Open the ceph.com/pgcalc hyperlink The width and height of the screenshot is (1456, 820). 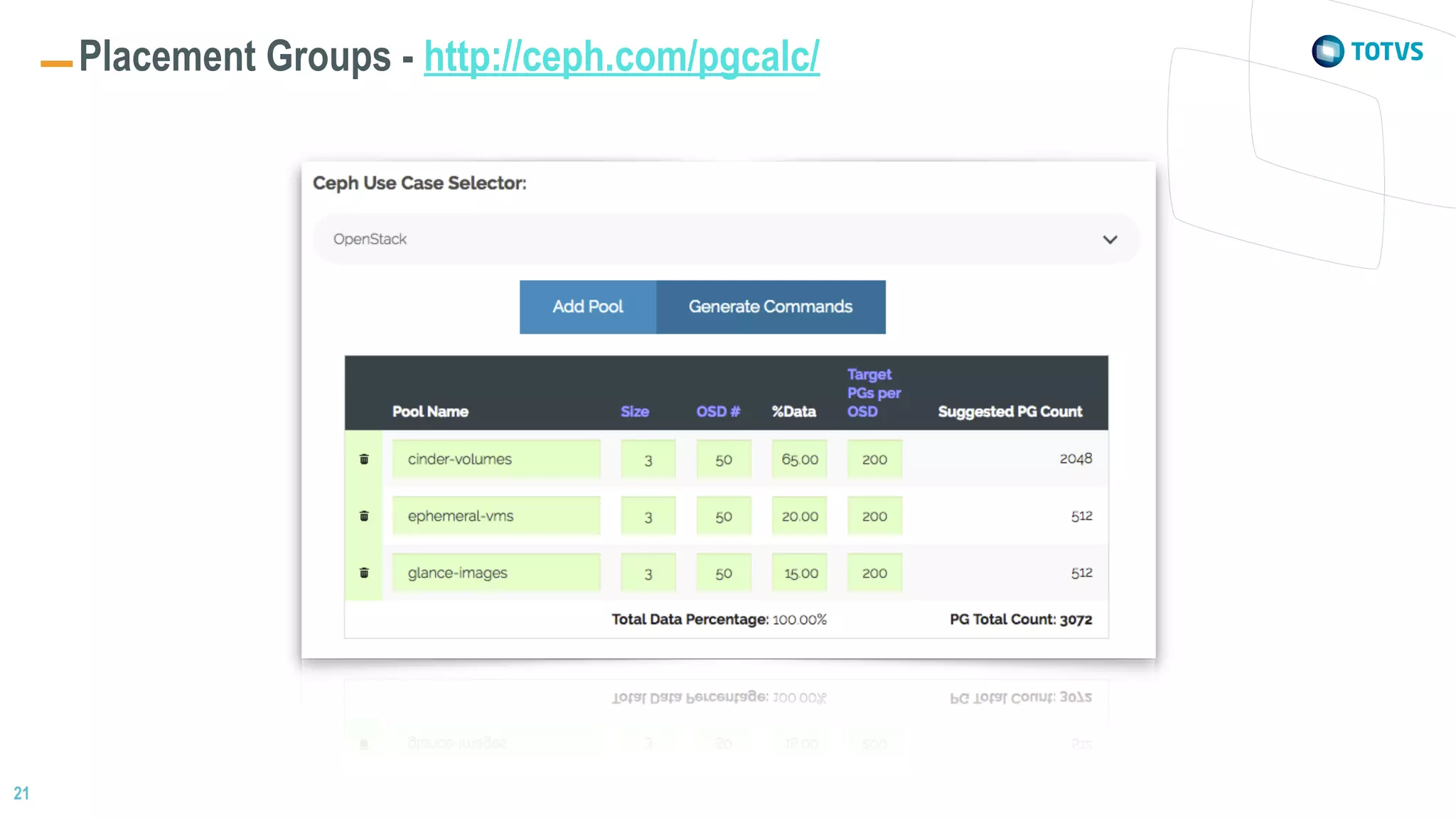coord(621,56)
